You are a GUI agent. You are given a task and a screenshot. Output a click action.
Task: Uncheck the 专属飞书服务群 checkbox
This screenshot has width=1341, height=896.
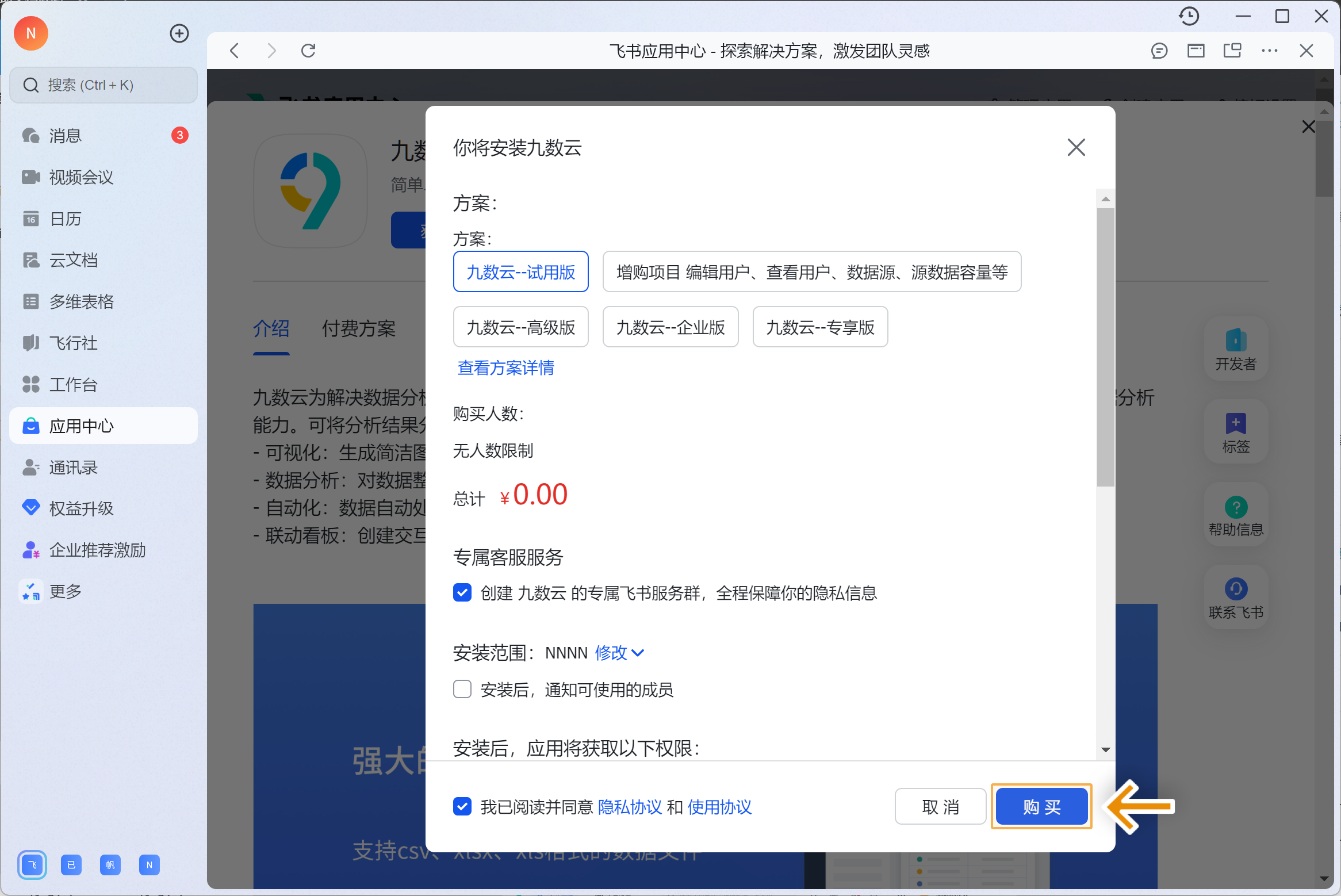pos(462,592)
